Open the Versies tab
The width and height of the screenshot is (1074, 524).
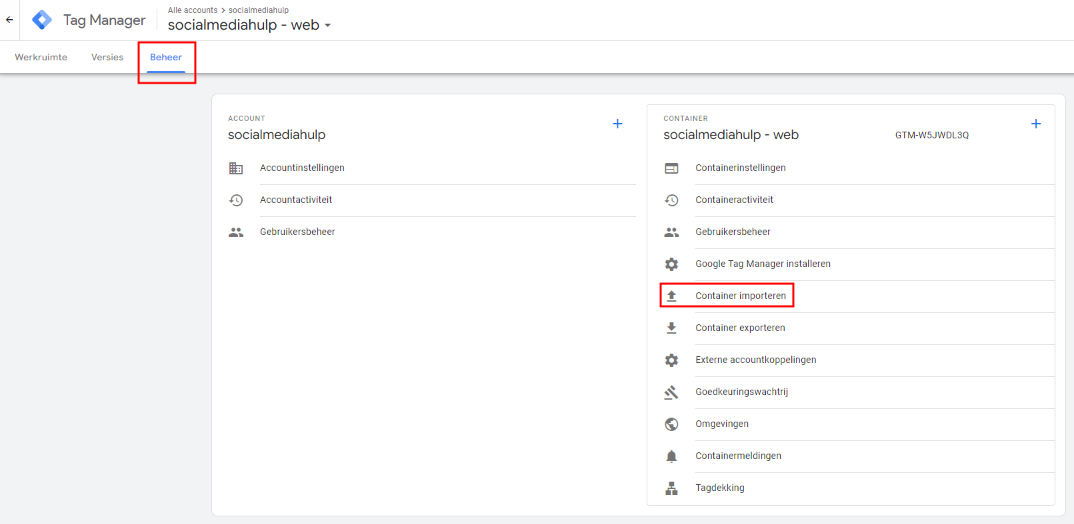click(107, 57)
